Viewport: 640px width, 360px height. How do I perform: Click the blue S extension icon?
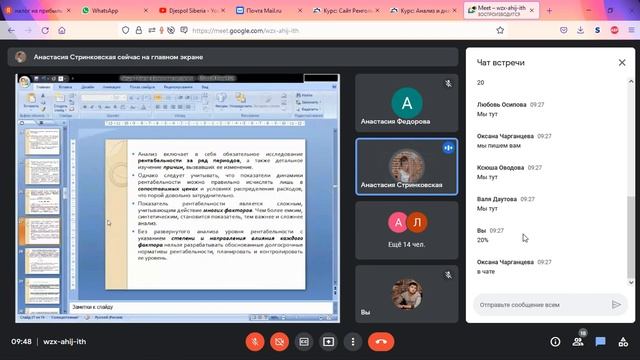[x=598, y=30]
